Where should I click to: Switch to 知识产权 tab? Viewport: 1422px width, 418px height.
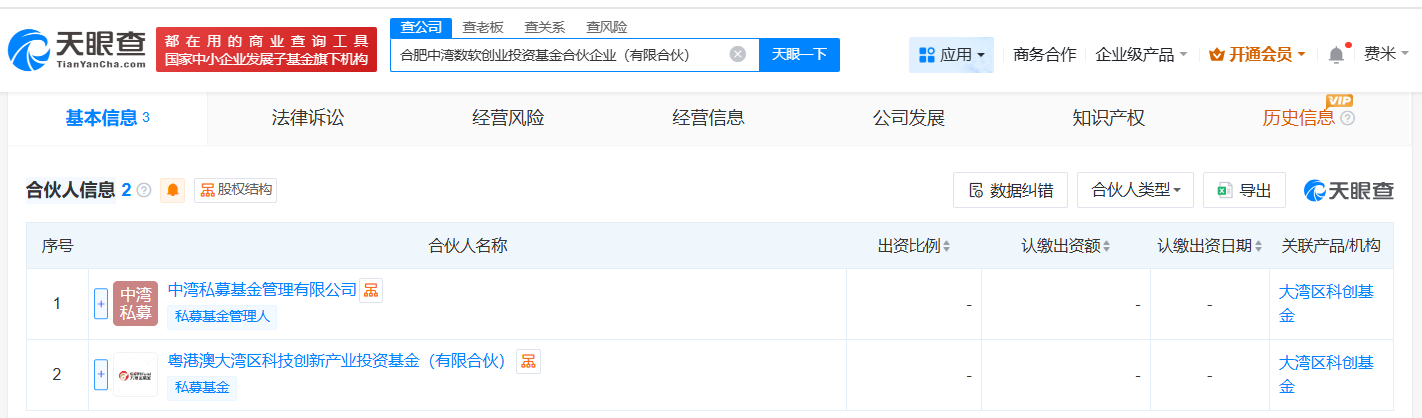click(1108, 118)
